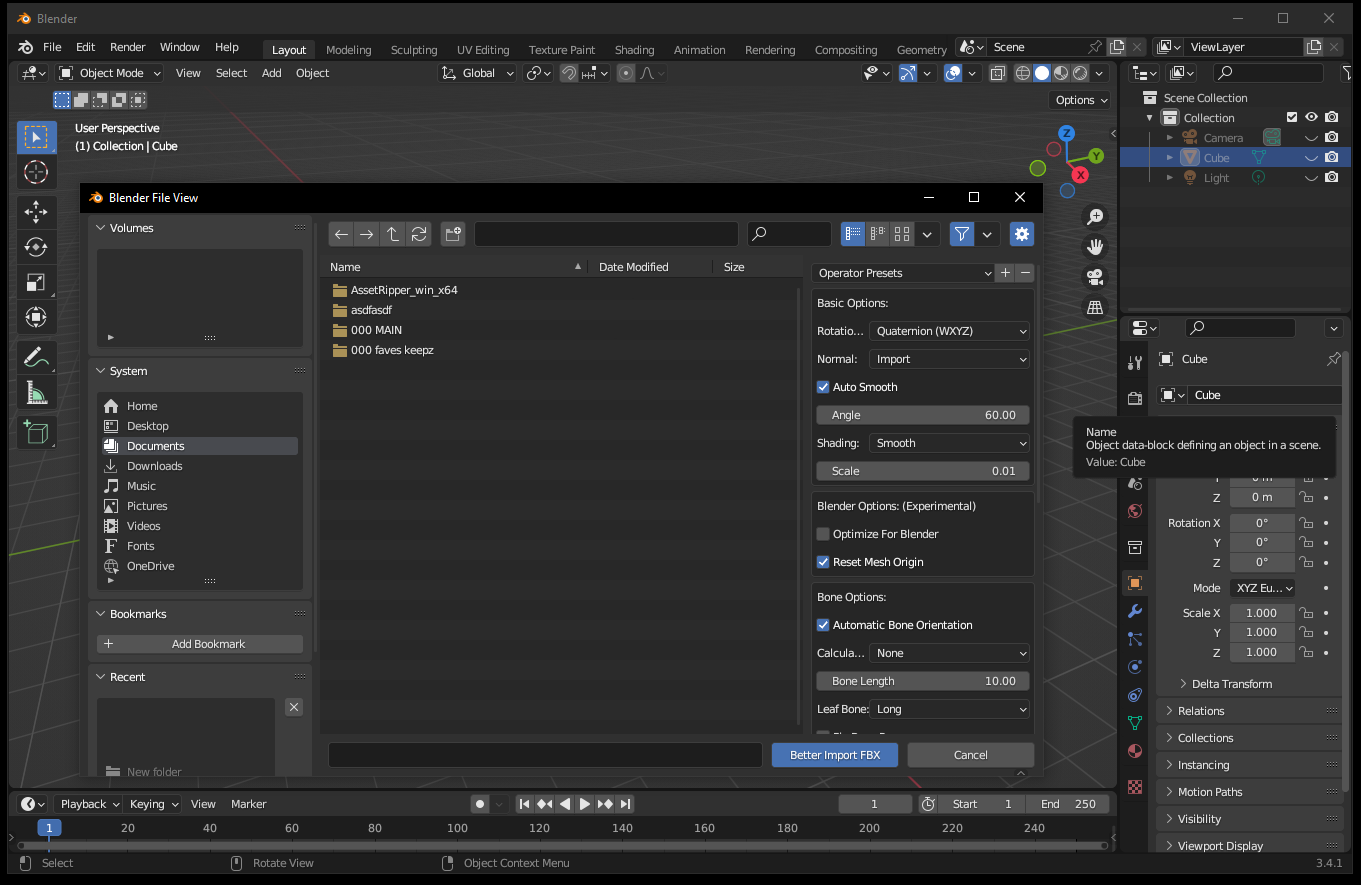Screen dimensions: 1361x885
Task: Open the File menu
Action: point(52,47)
